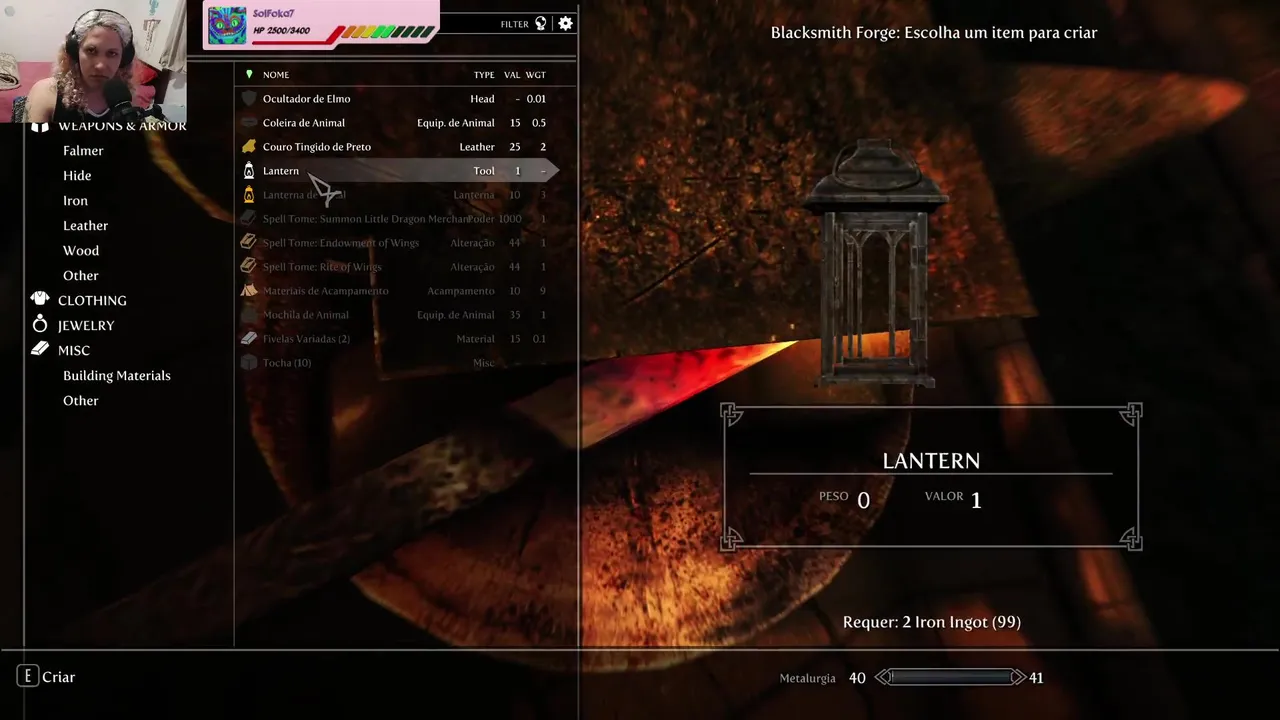Select the Weapons & Armor category

click(x=122, y=126)
